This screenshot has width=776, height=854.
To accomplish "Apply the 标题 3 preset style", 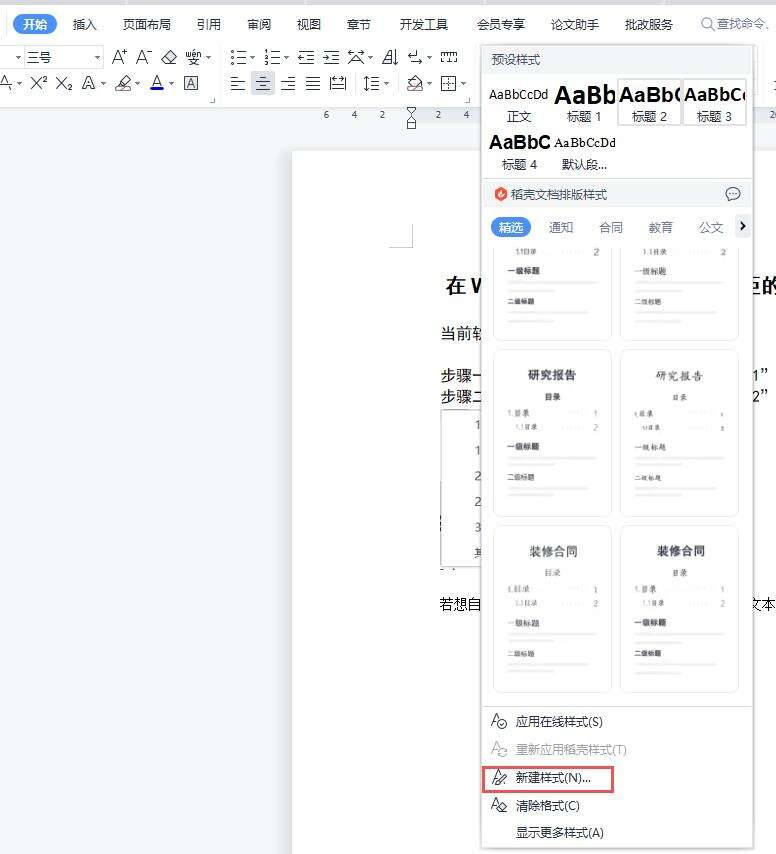I will (x=714, y=104).
